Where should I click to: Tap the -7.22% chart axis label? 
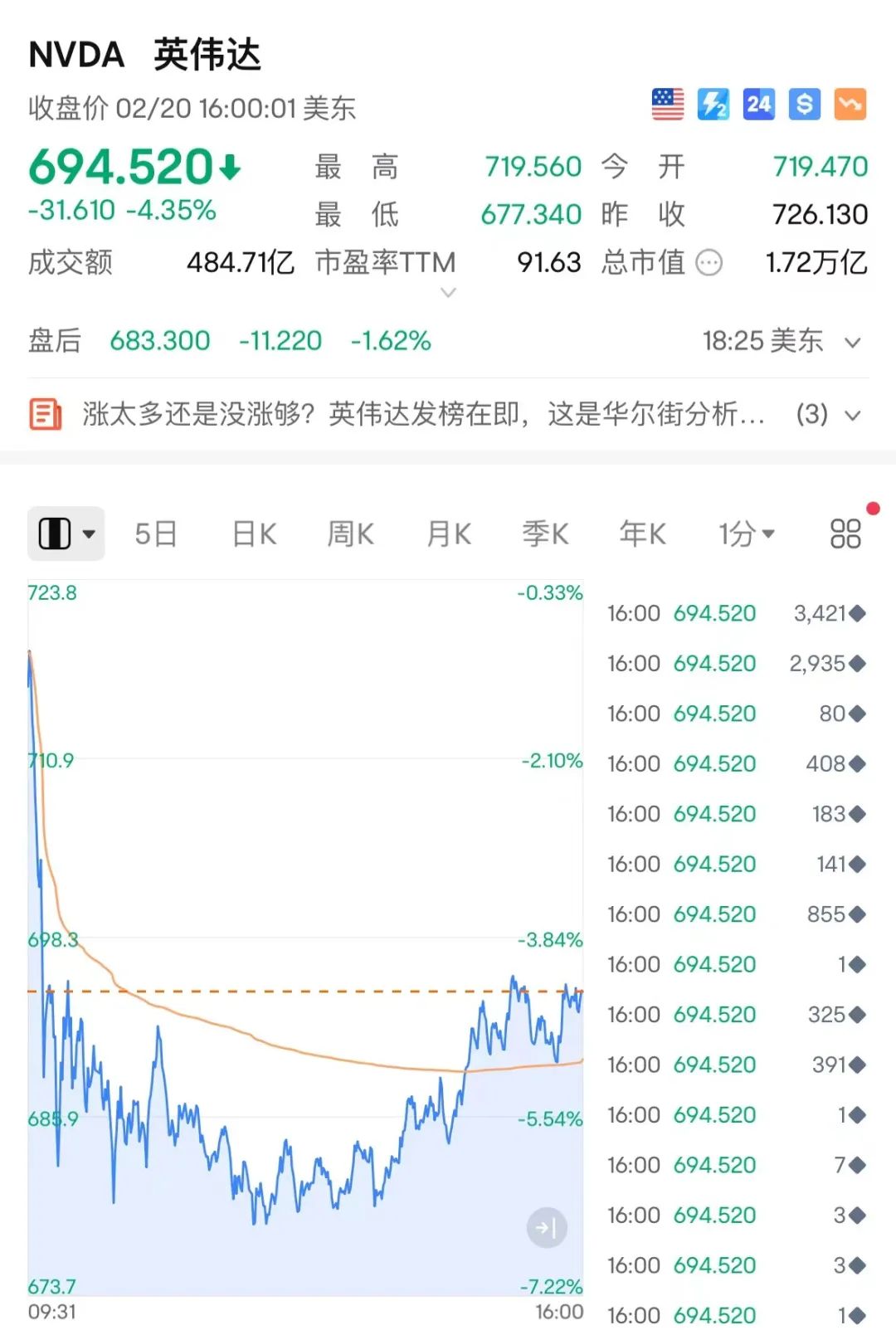551,1287
